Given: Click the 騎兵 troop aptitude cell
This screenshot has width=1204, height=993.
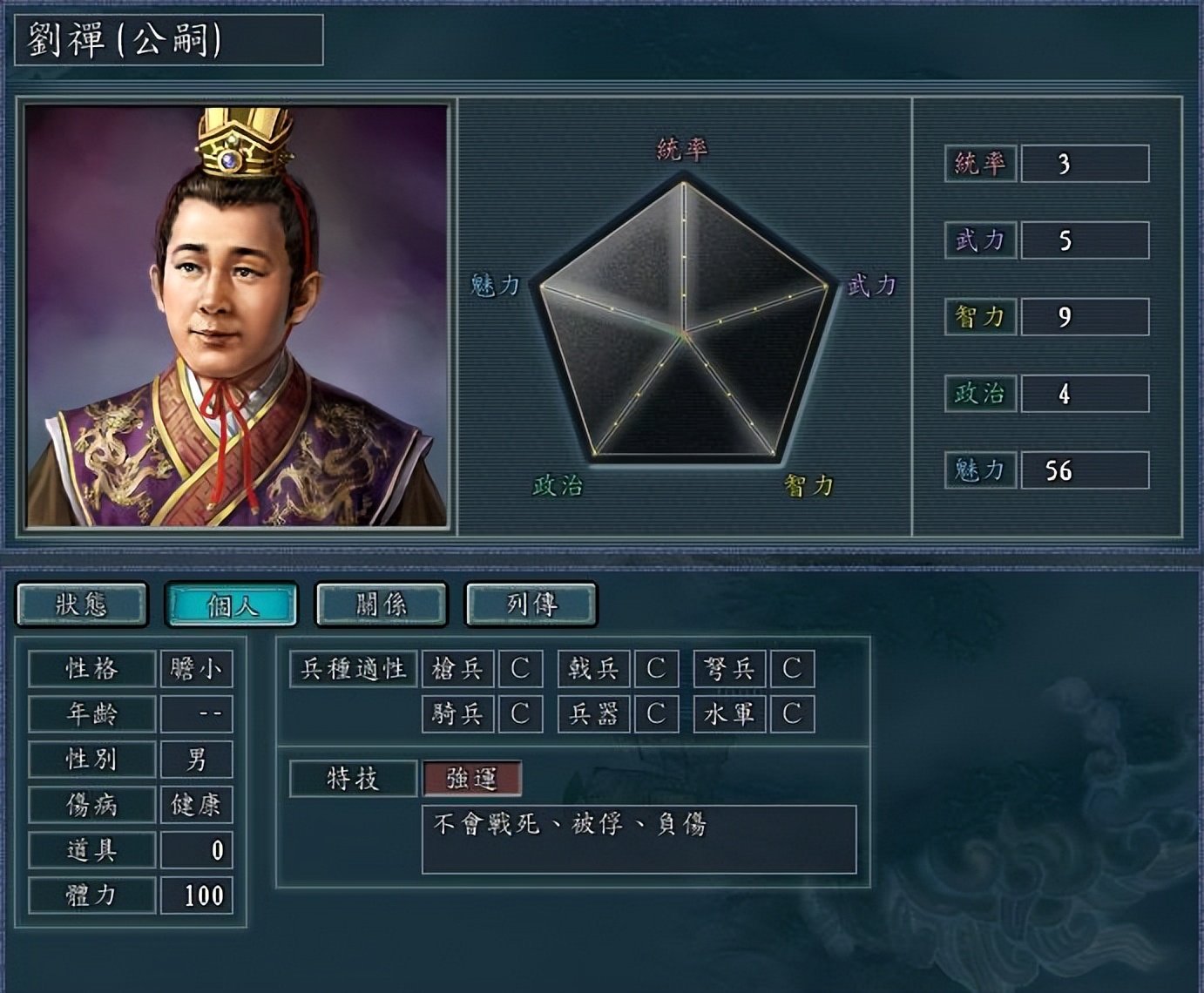Looking at the screenshot, I should [x=458, y=714].
